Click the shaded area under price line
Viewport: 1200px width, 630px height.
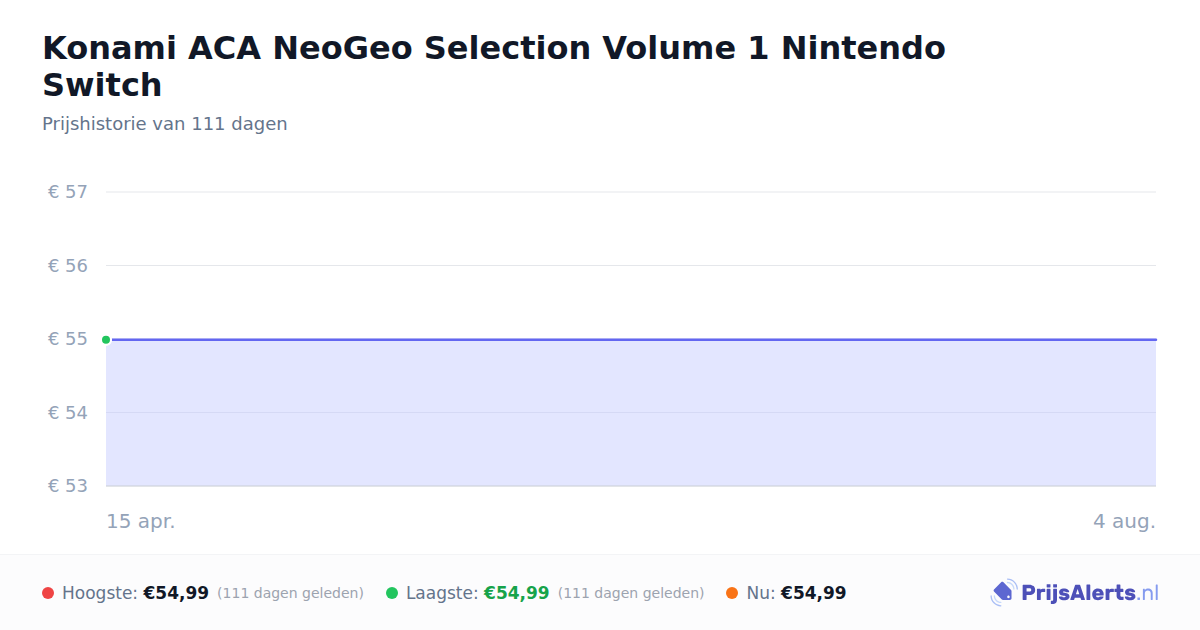click(x=631, y=413)
